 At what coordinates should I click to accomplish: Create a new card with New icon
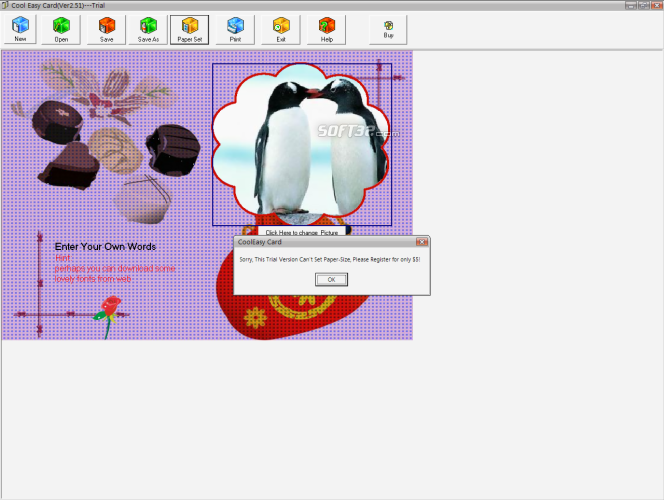pos(20,29)
